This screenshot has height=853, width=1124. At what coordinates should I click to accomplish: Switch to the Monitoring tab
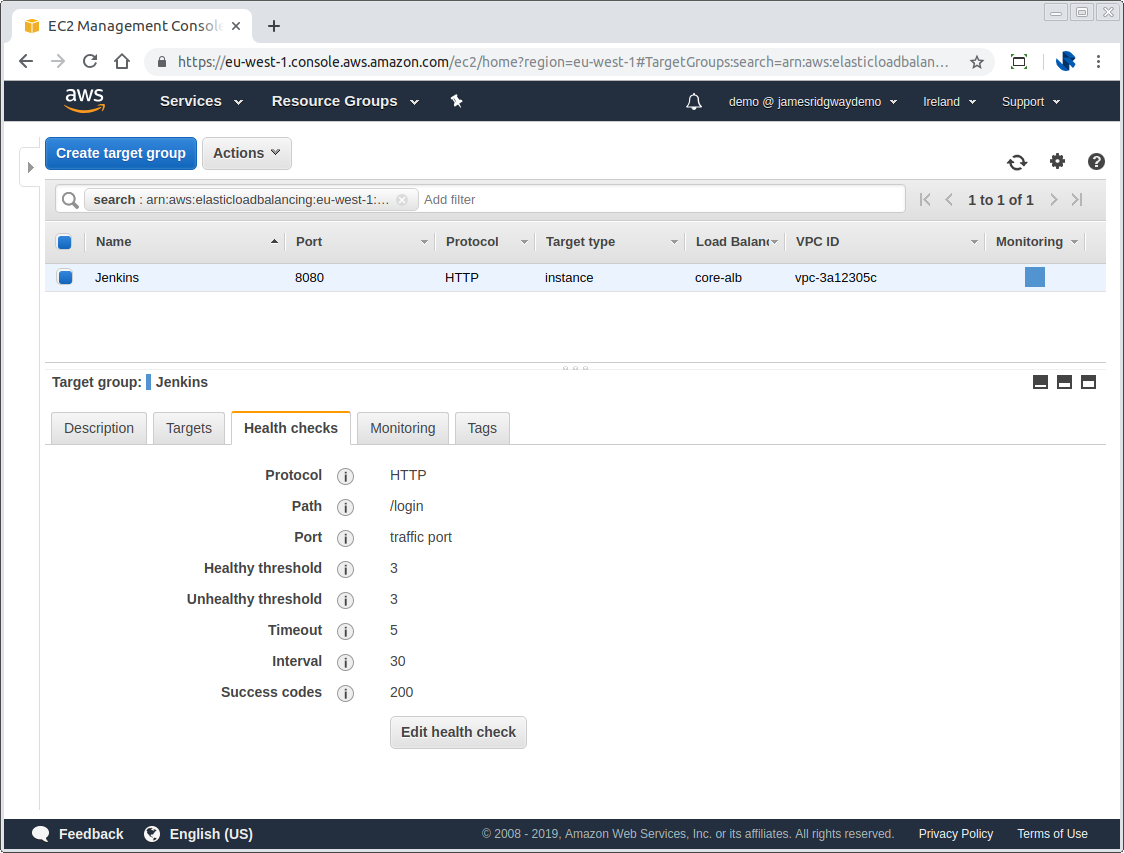tap(403, 429)
